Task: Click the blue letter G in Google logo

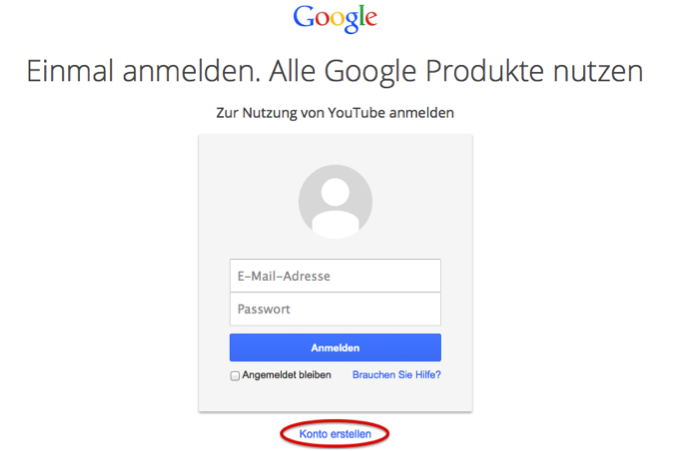Action: pos(304,17)
